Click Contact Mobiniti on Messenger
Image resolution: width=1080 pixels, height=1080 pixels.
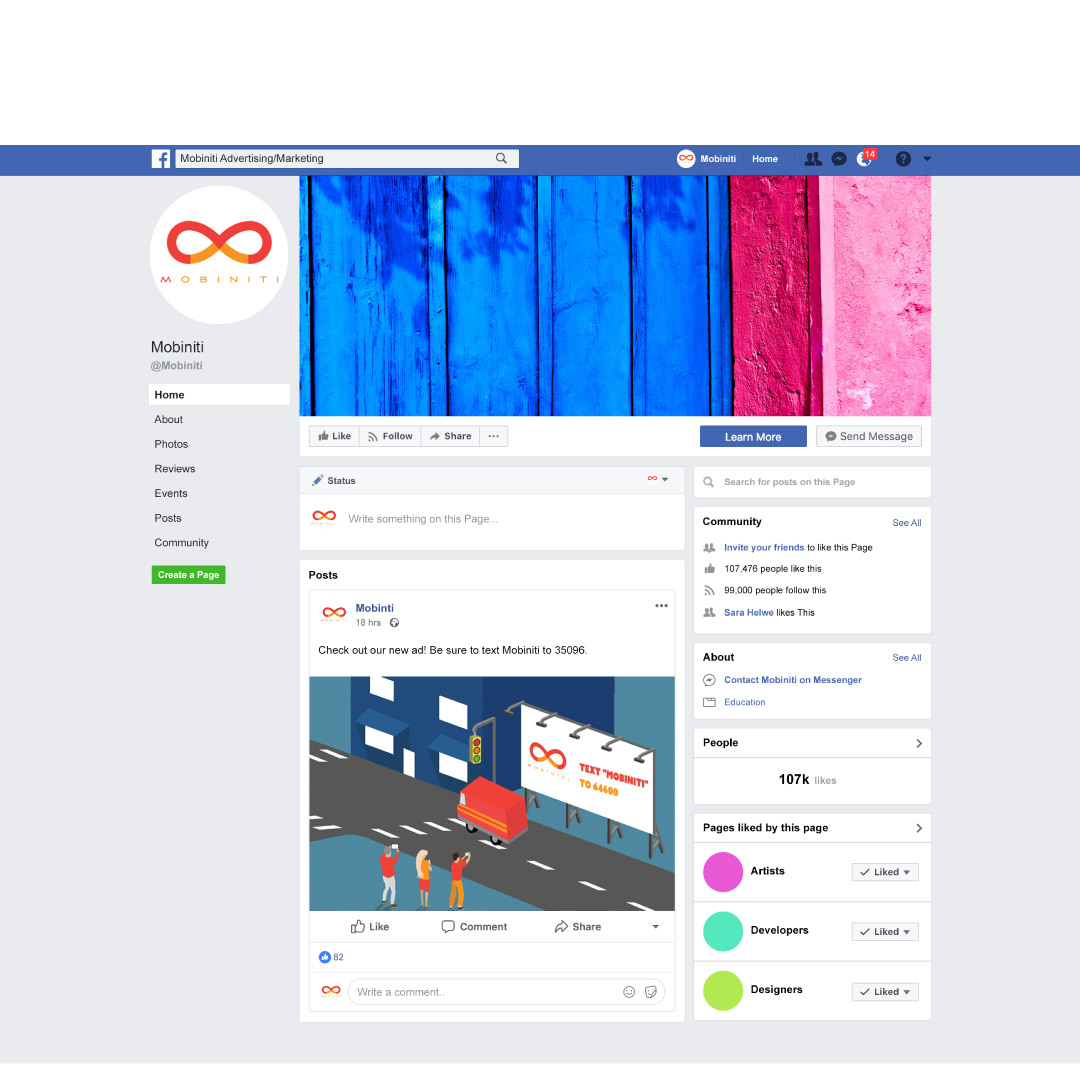coord(793,680)
